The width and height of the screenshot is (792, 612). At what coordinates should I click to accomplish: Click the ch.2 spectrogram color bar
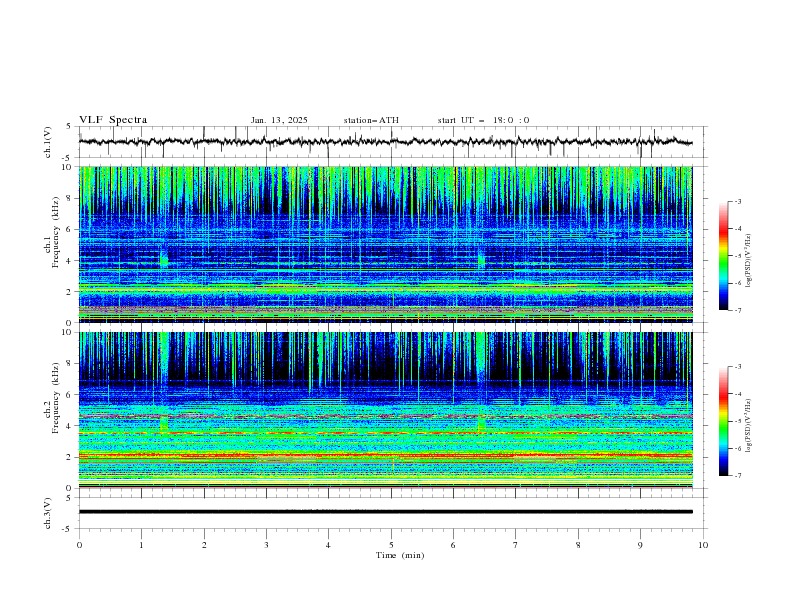(x=723, y=421)
